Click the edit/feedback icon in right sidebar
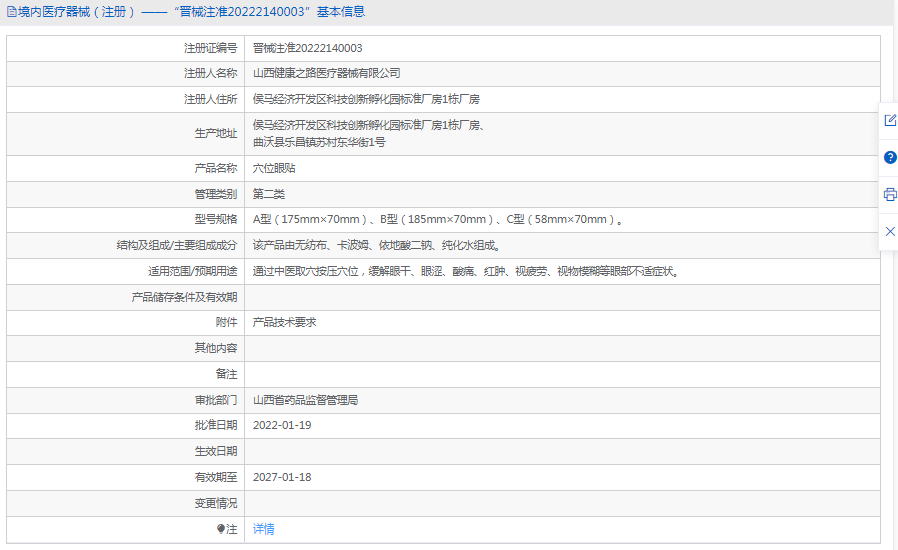 point(889,120)
